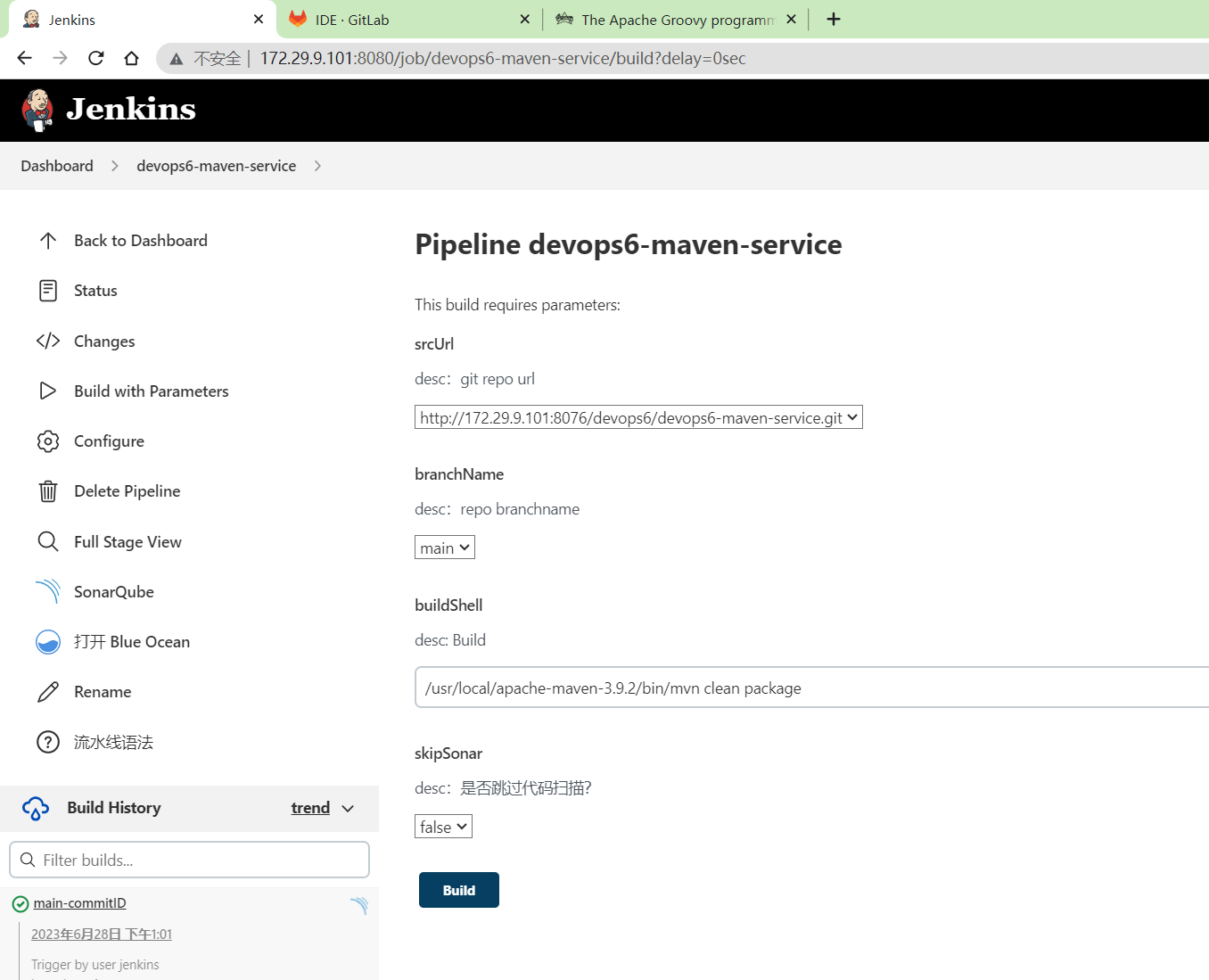Click the green success icon of main-commitID build
1209x980 pixels.
21,904
